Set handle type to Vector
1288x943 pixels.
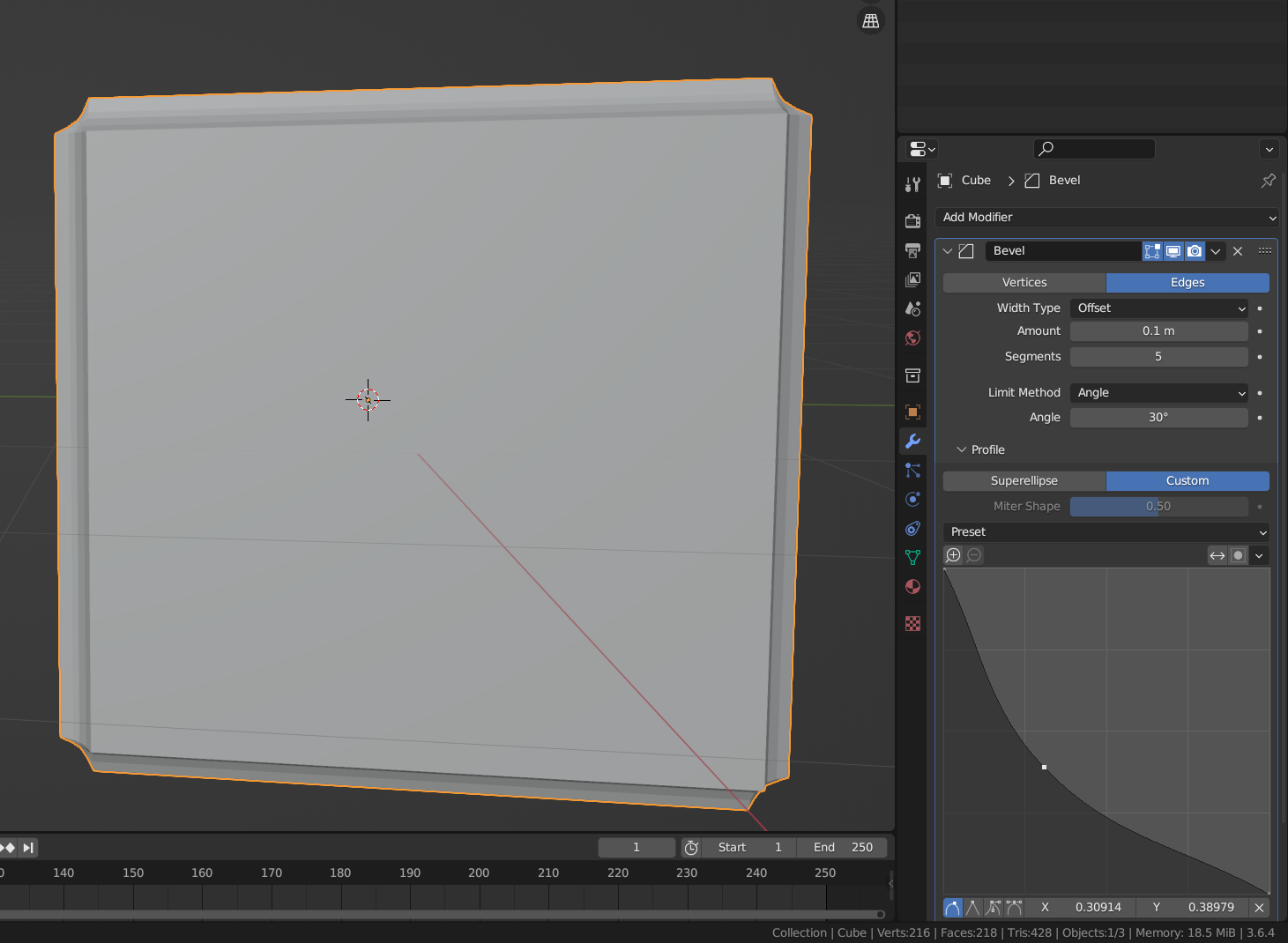[x=972, y=907]
